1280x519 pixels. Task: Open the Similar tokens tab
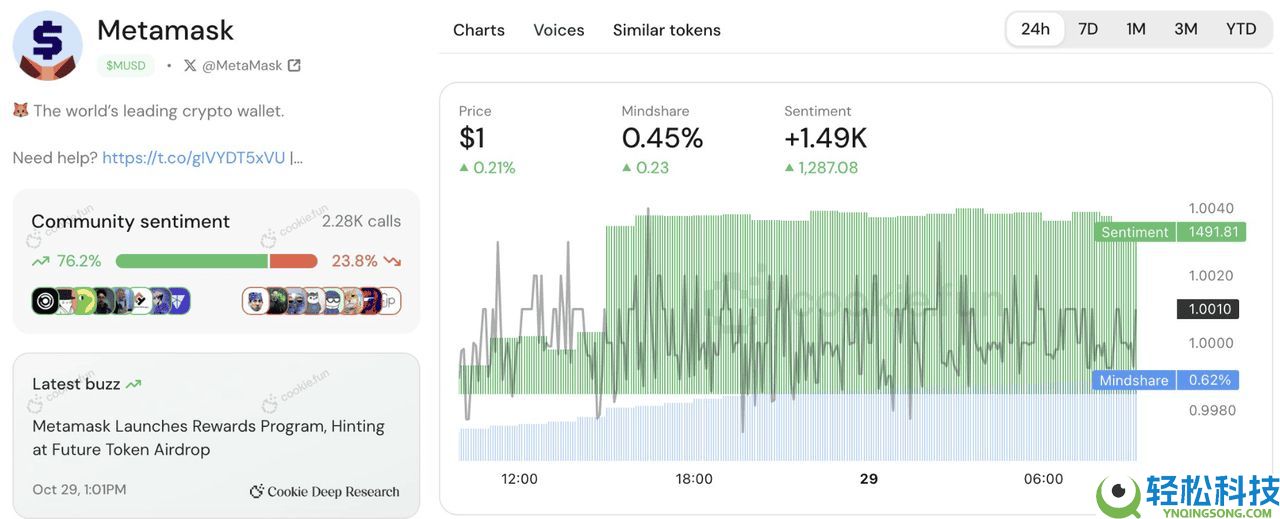(x=667, y=30)
